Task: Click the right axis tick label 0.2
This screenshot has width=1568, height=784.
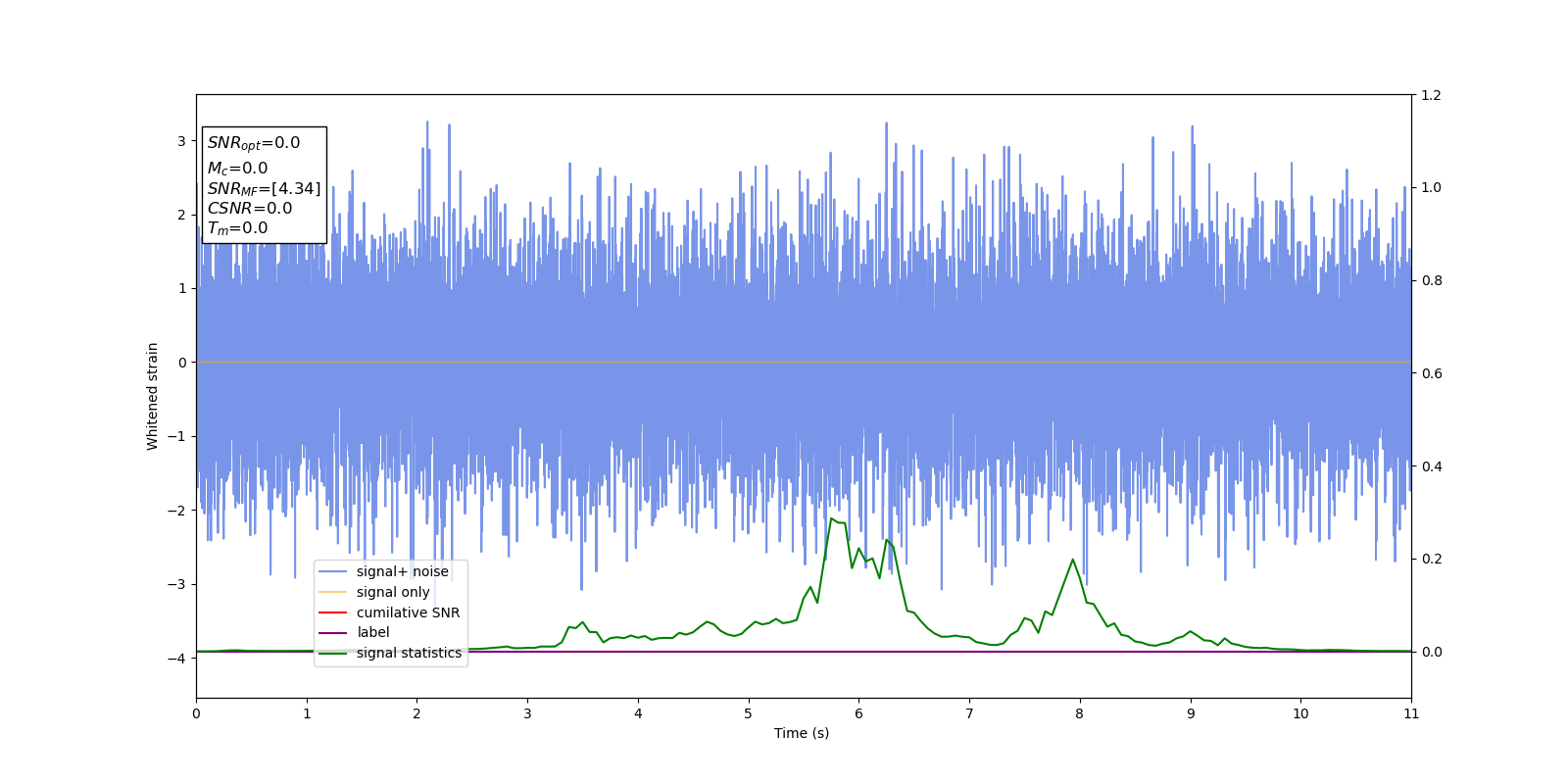Action: [1431, 559]
